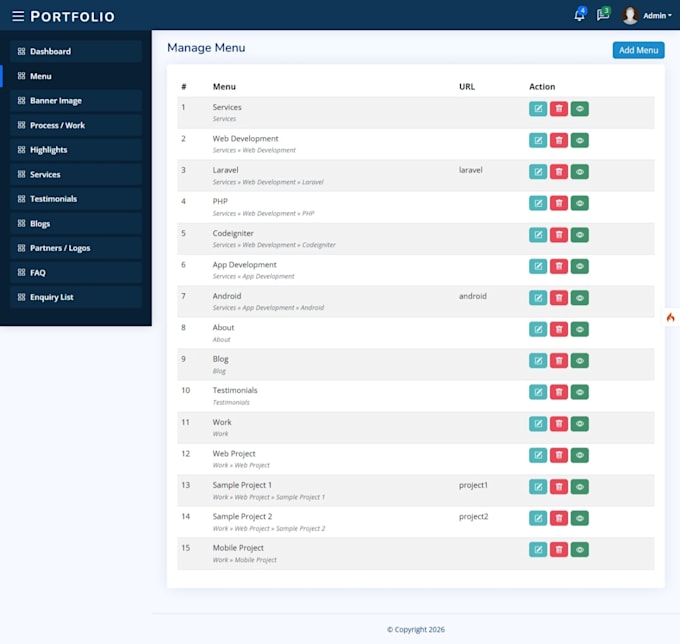Edit the About menu row
680x644 pixels.
(x=538, y=329)
